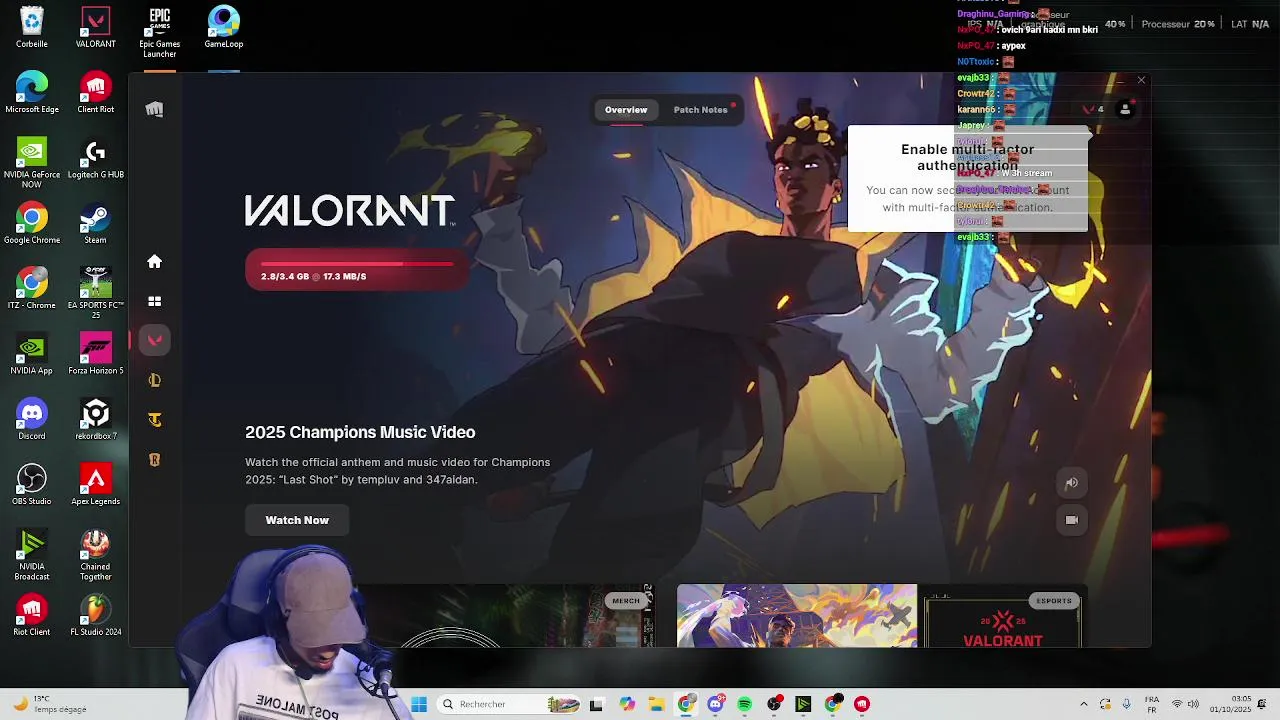Select Steam desktop icon
This screenshot has width=1280, height=720.
pos(96,224)
